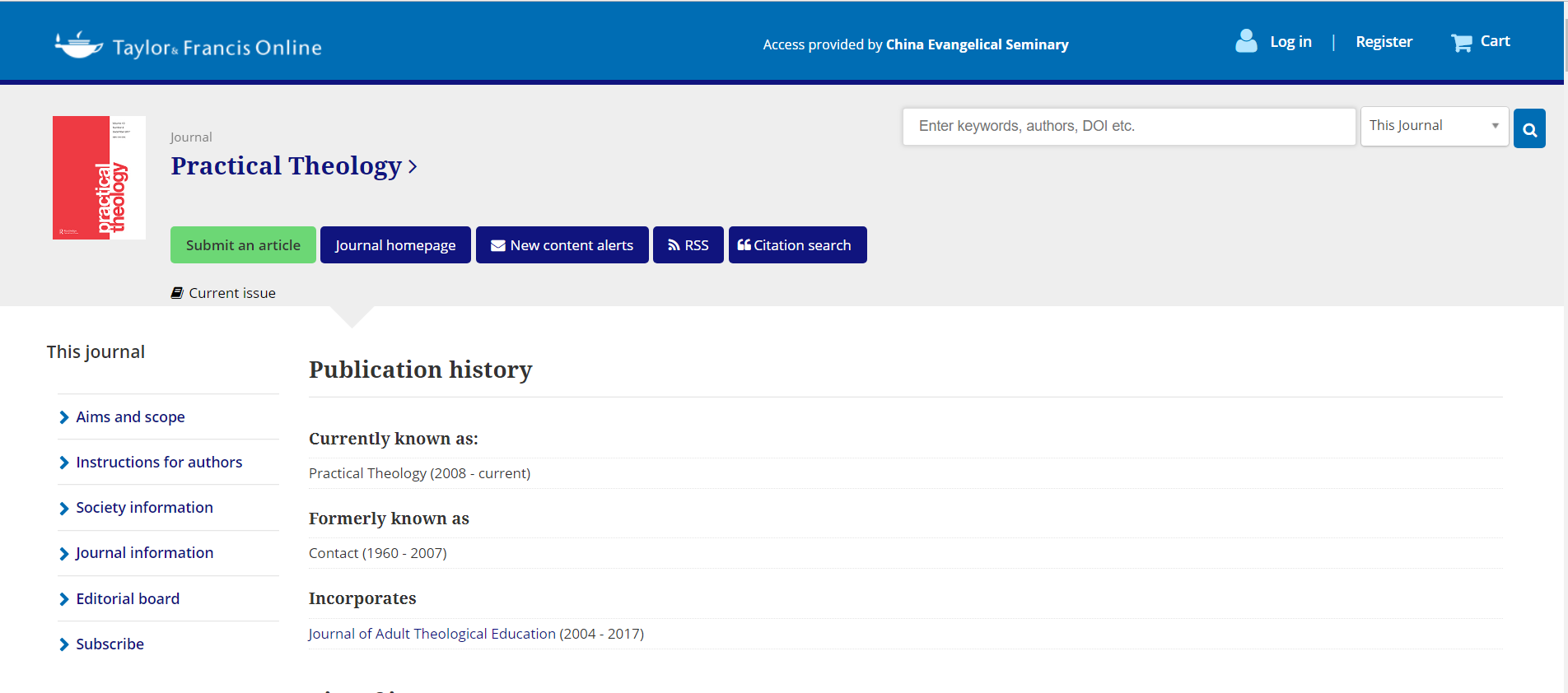Open Subscribe menu item
The width and height of the screenshot is (1568, 693).
point(110,644)
